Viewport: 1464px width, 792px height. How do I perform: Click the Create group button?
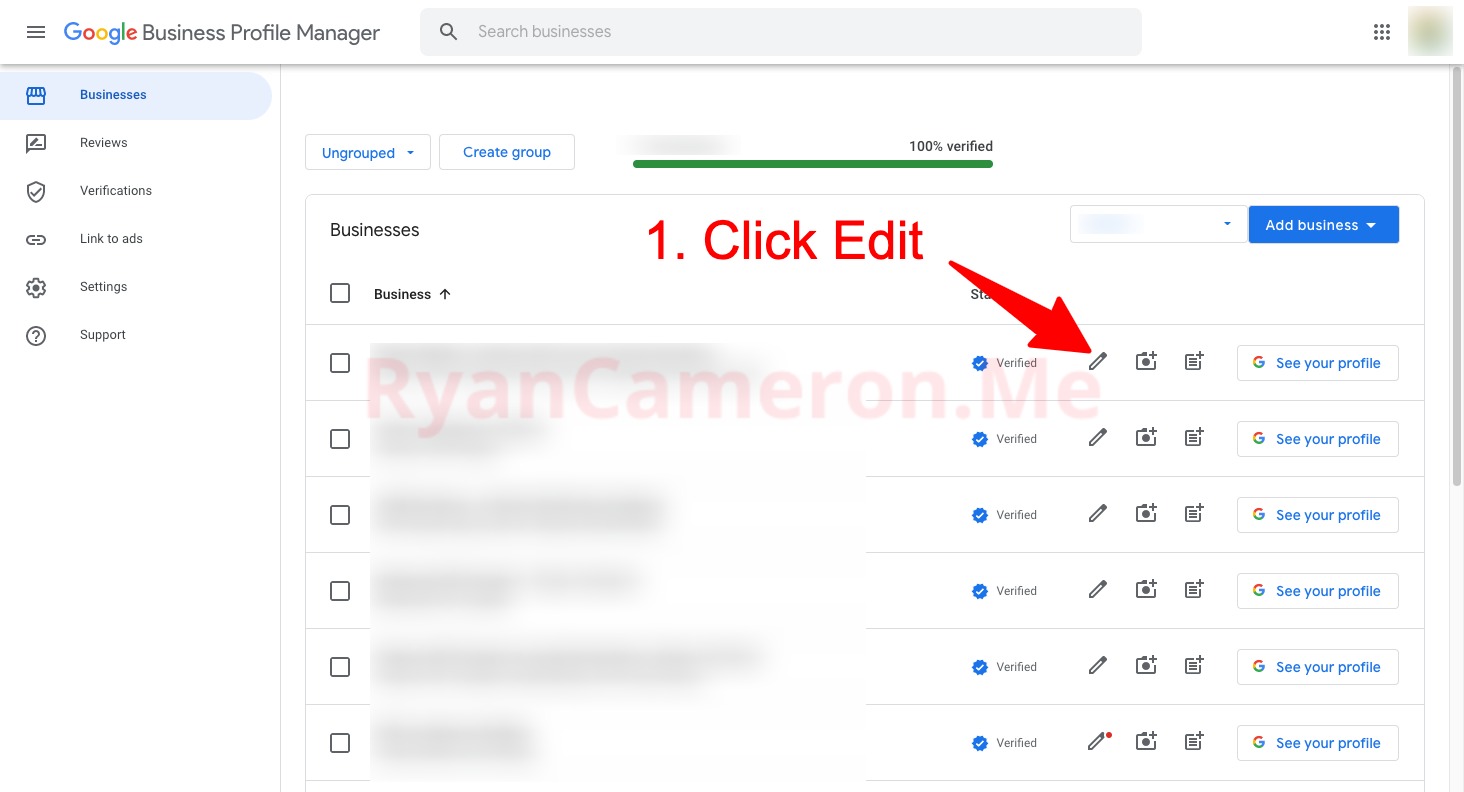pyautogui.click(x=506, y=153)
